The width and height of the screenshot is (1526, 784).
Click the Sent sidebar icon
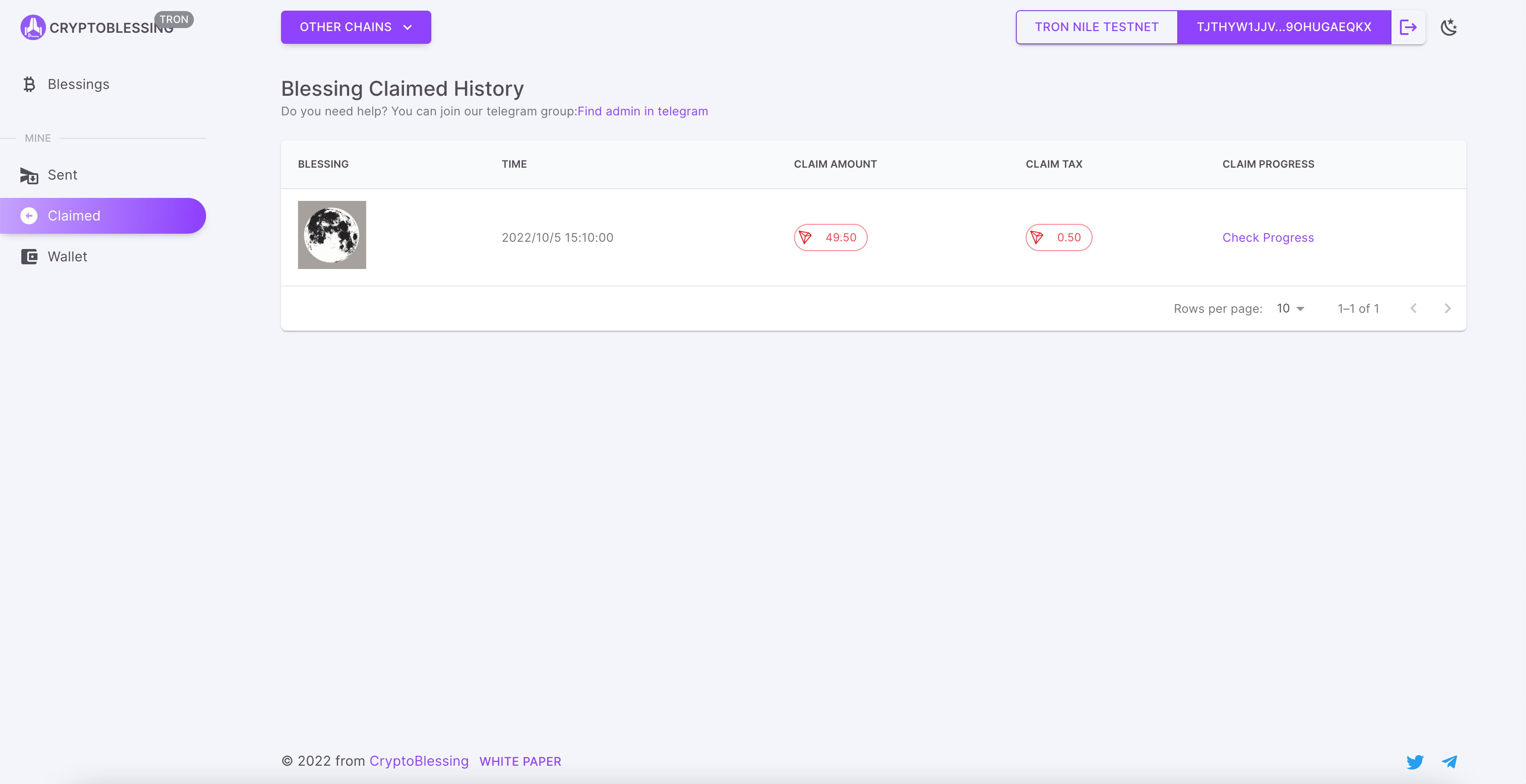point(29,175)
